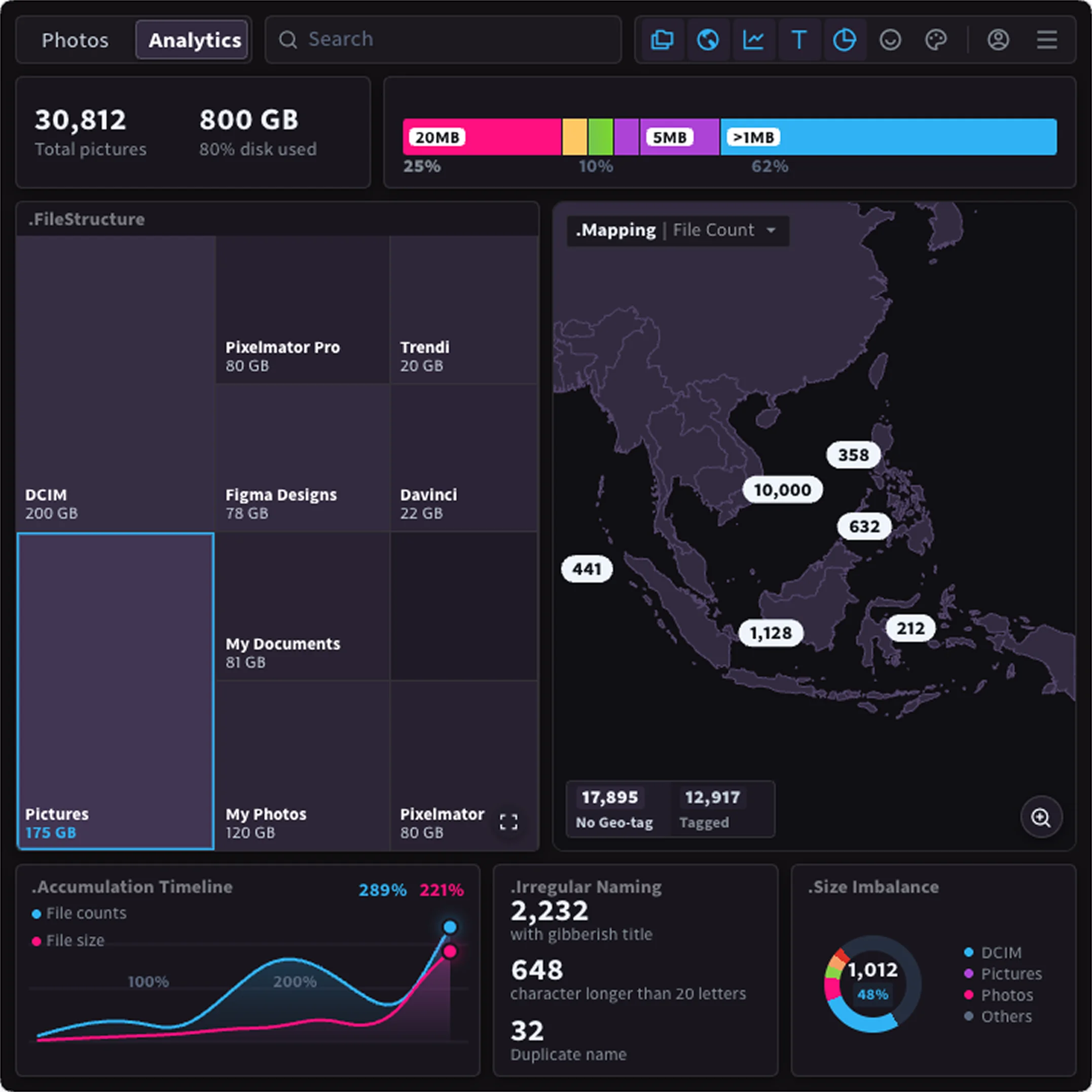Select the pink 20MB bar segment
This screenshot has height=1092, width=1092.
coord(482,137)
